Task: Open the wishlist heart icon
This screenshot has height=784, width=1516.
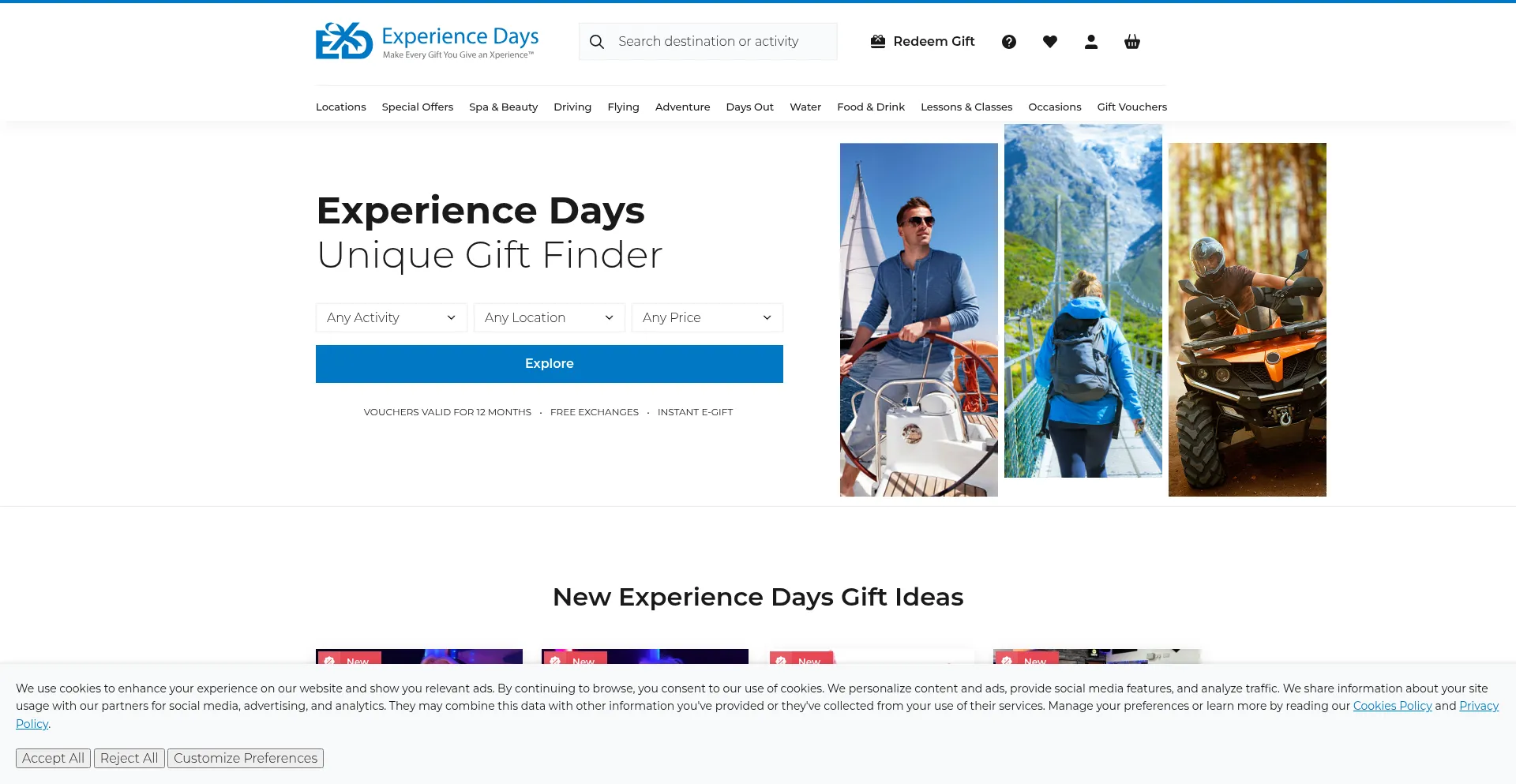Action: 1050,42
